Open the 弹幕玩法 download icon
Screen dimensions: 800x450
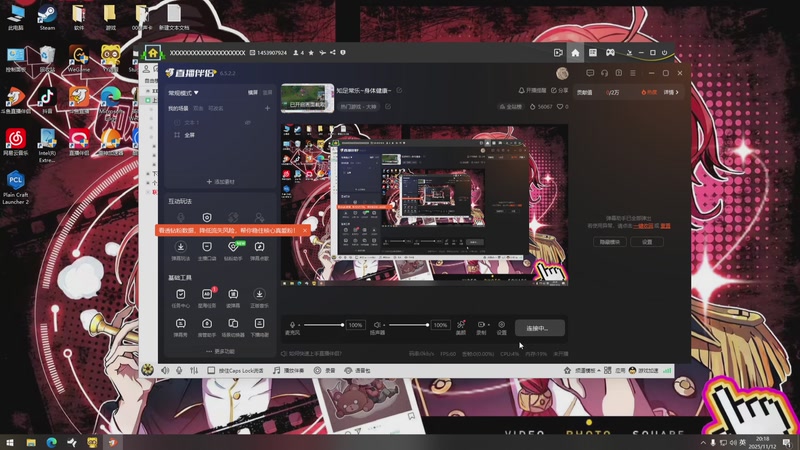pos(181,247)
